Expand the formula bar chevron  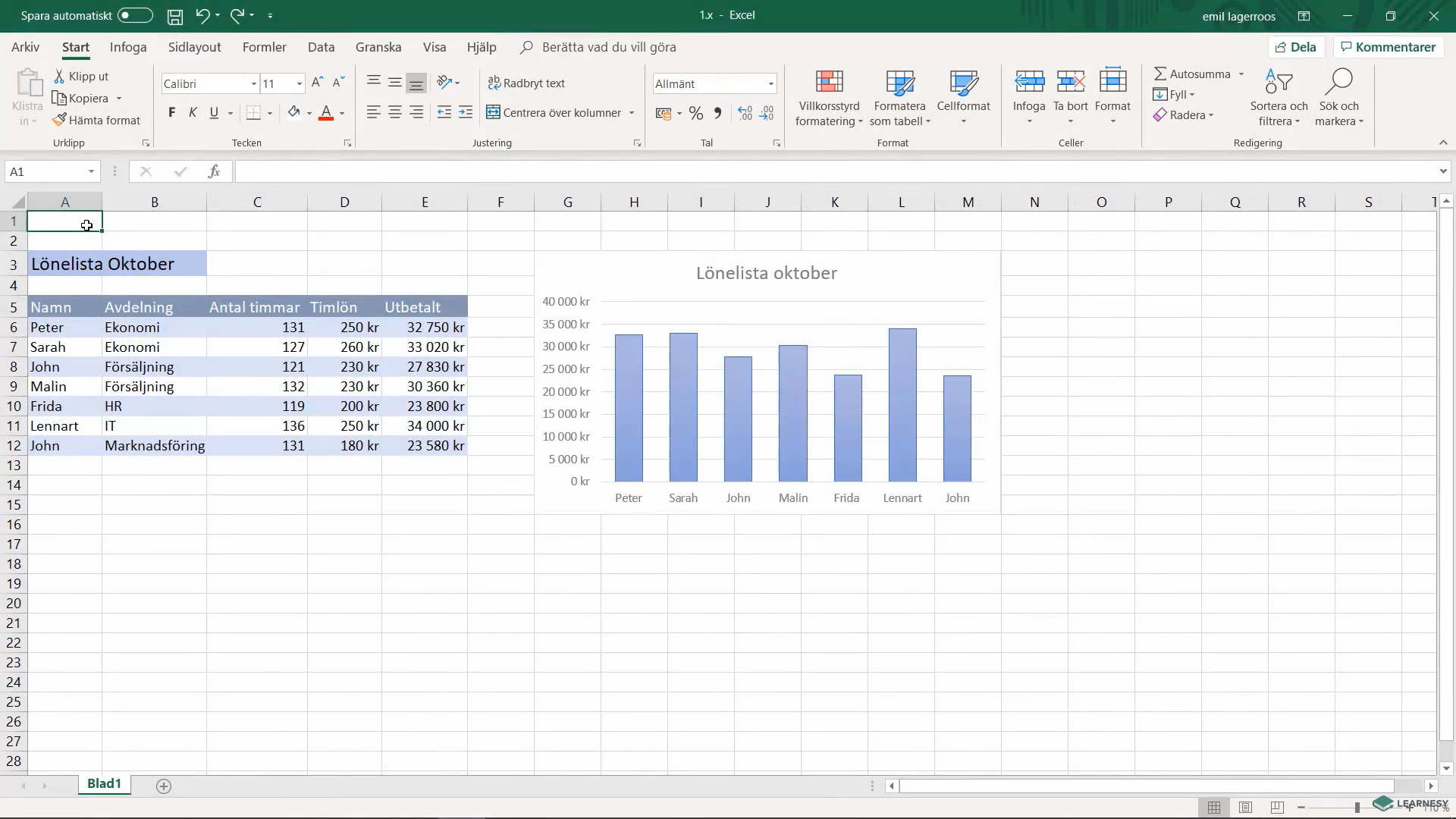1442,171
